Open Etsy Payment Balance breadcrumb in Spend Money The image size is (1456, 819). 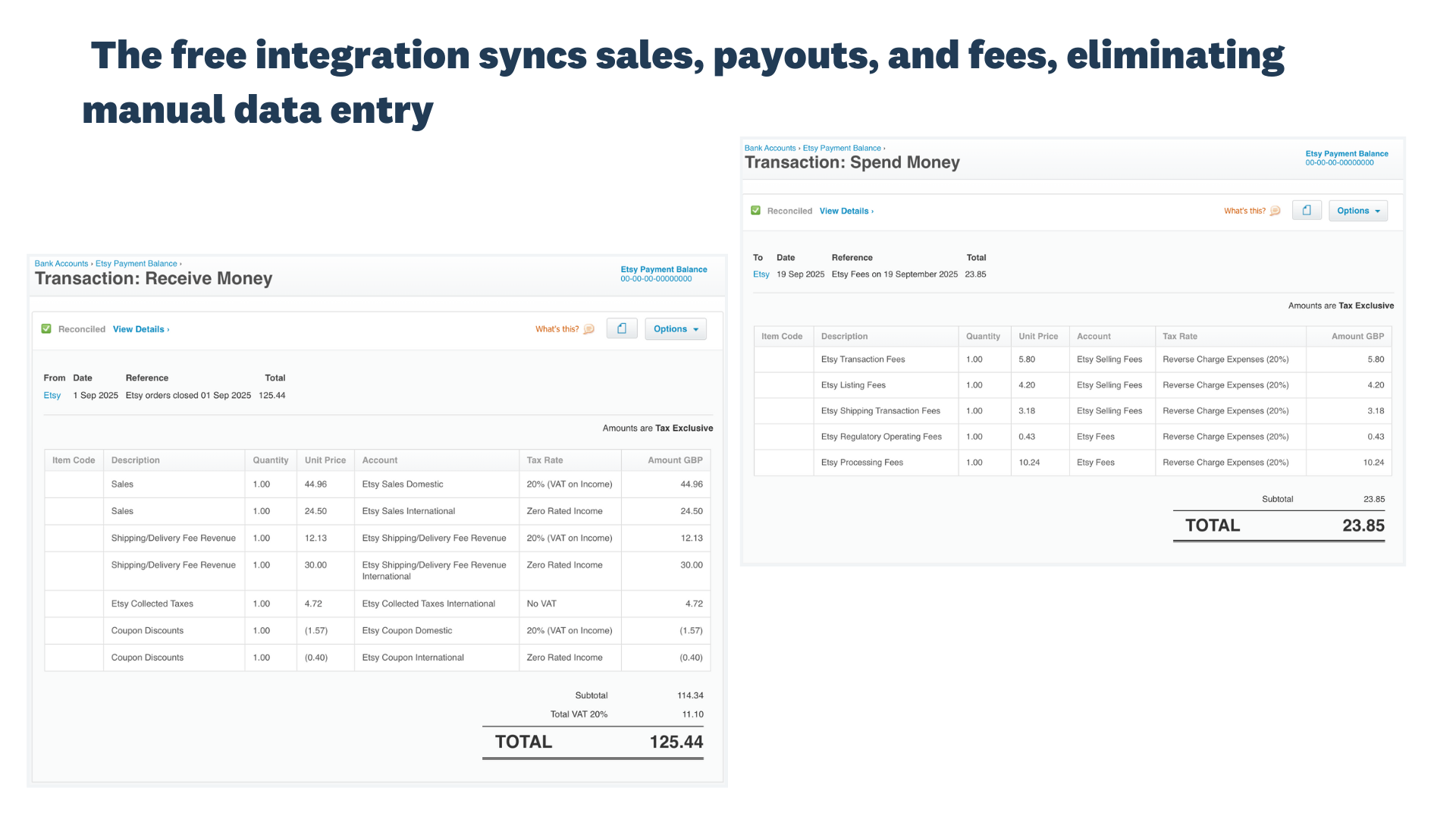(842, 148)
